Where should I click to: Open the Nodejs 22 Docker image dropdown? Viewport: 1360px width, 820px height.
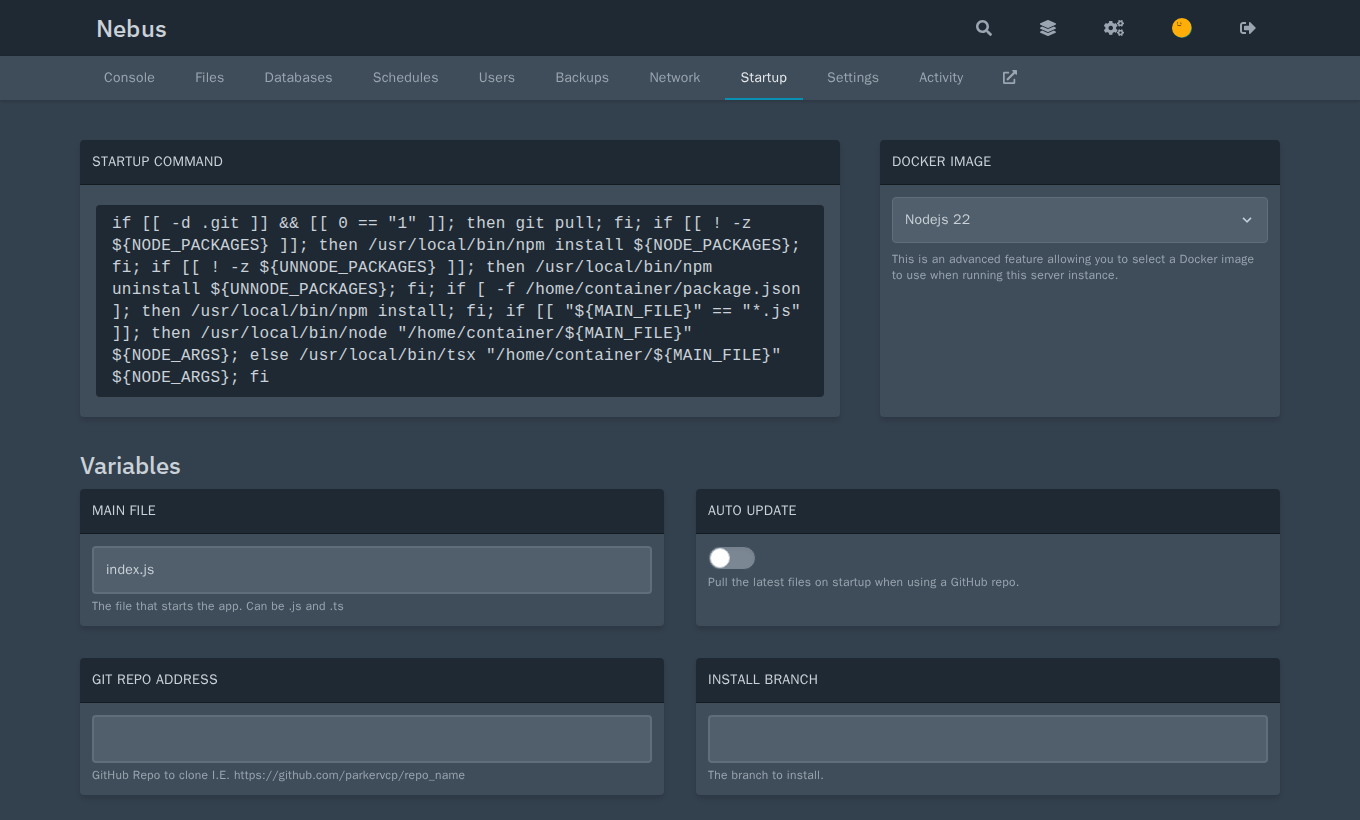(x=1080, y=220)
